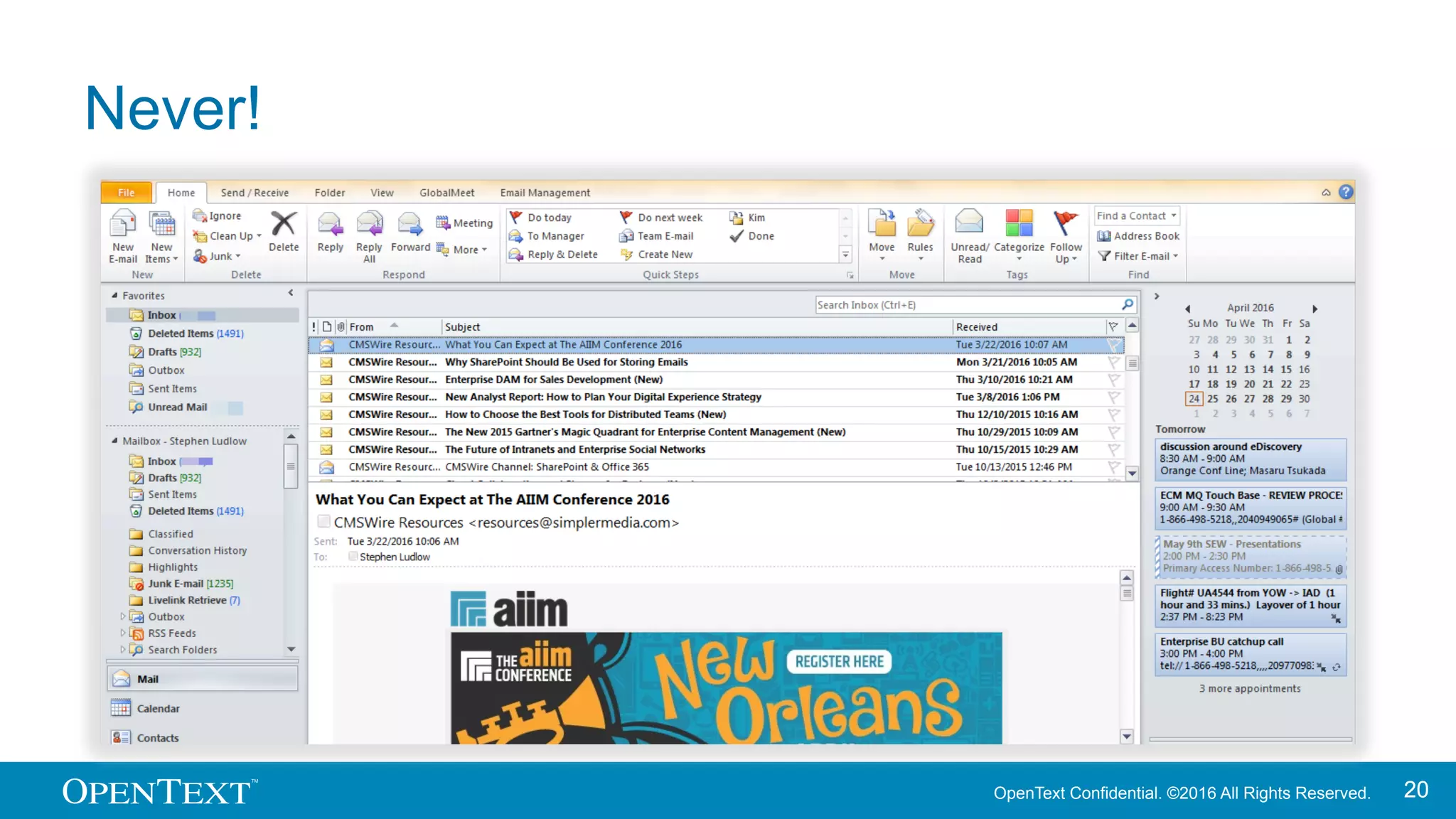The height and width of the screenshot is (819, 1456).
Task: Click the search magnifier in Search Inbox
Action: tap(1127, 304)
